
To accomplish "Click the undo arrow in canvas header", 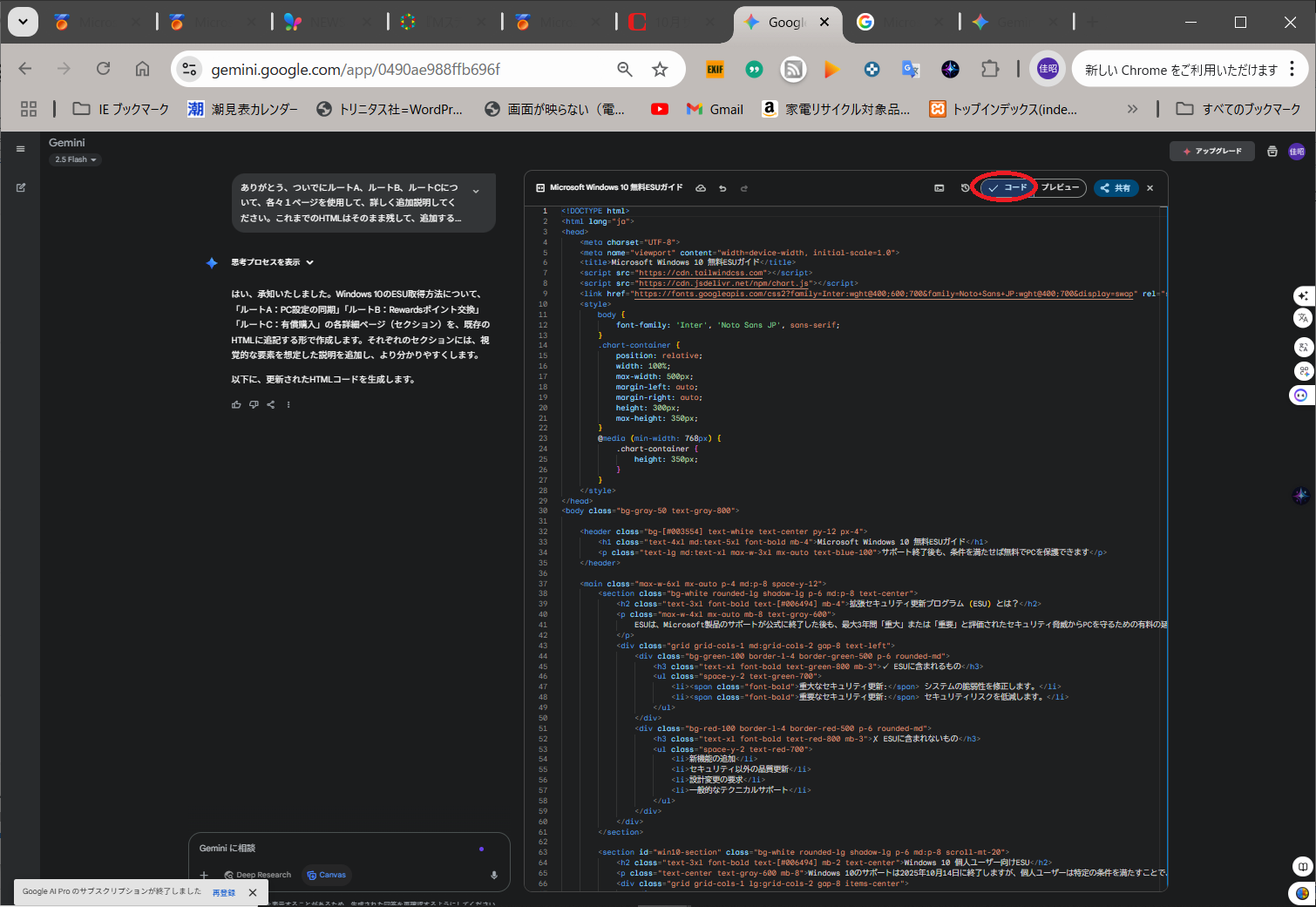I will pyautogui.click(x=722, y=188).
